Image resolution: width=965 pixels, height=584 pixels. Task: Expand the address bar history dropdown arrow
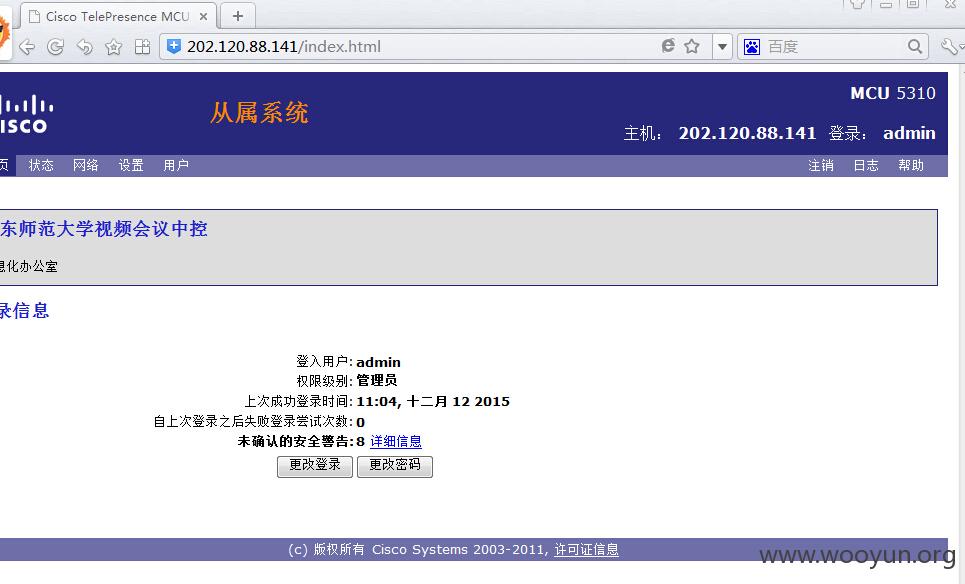[722, 47]
